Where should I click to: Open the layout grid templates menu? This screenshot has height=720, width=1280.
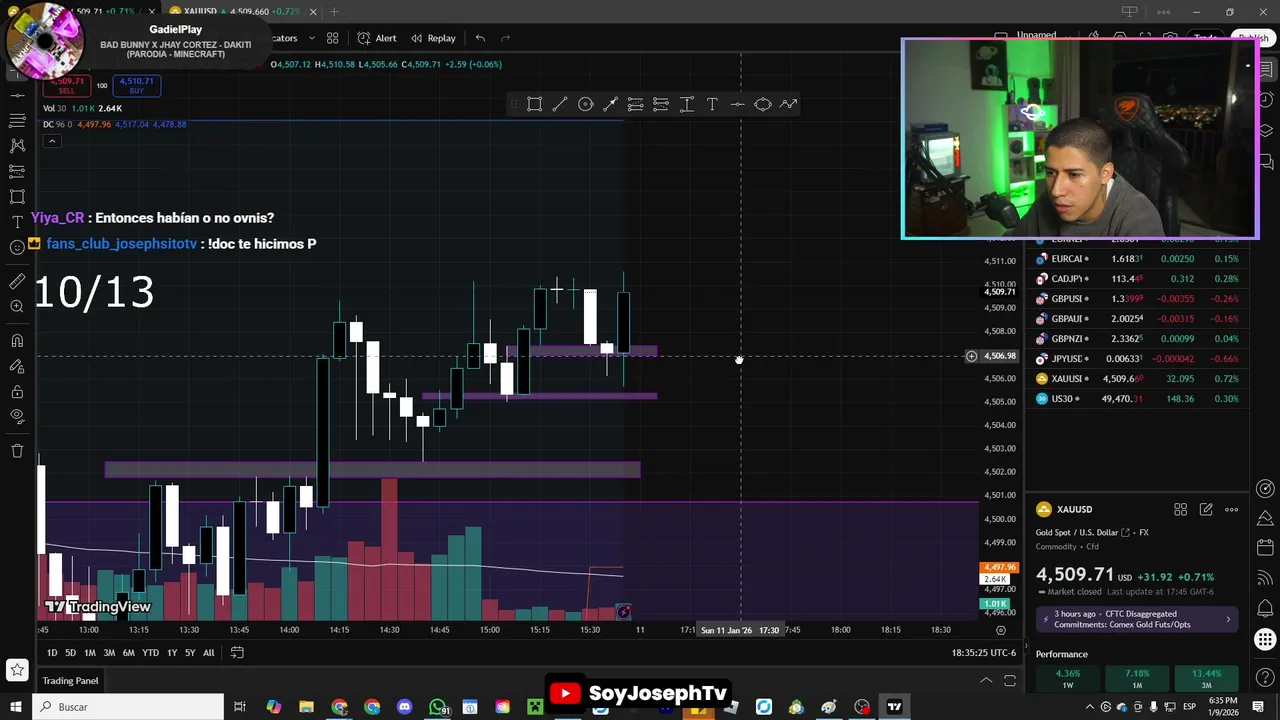332,38
